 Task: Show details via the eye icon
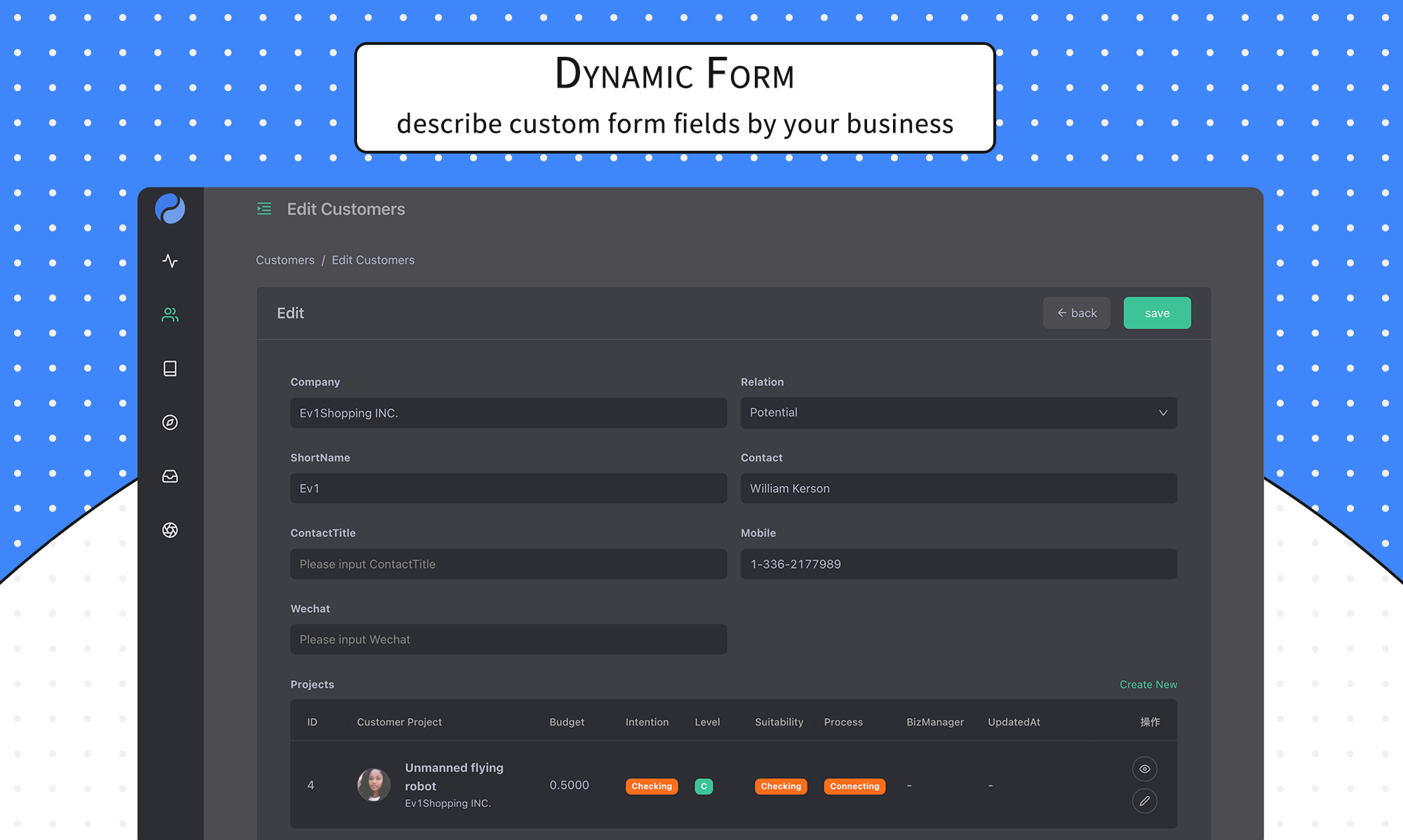pos(1145,768)
